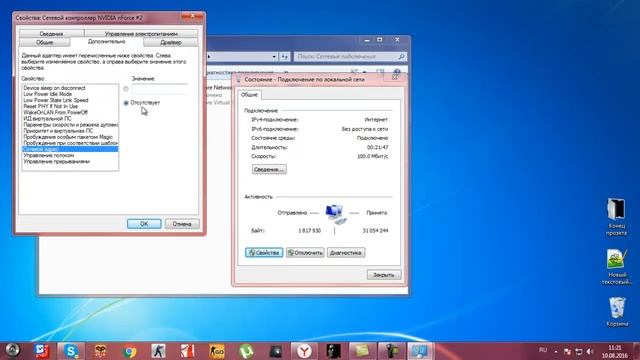Select WakeOnLAN From PowerOff property
Viewport: 640px width, 360px height.
pos(70,112)
